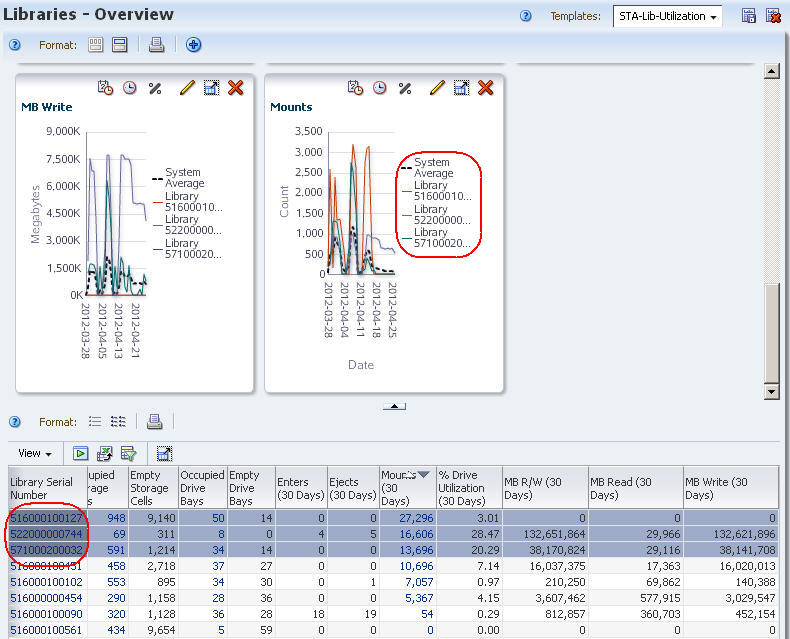
Task: Collapse graphs pane using splitter arrow
Action: pyautogui.click(x=395, y=406)
